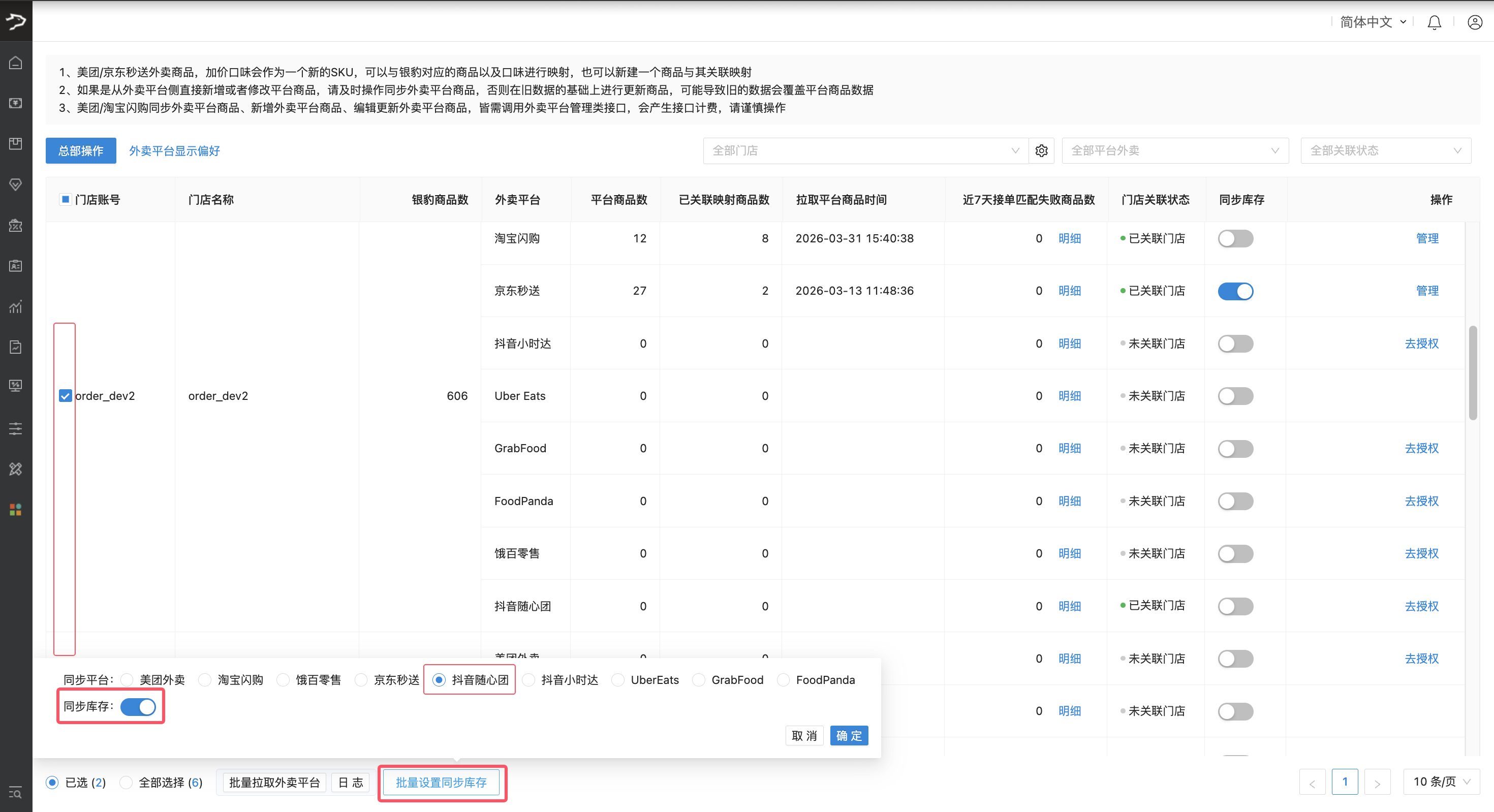The width and height of the screenshot is (1494, 812).
Task: Select 京东秒送 sync platform radio
Action: tap(361, 680)
